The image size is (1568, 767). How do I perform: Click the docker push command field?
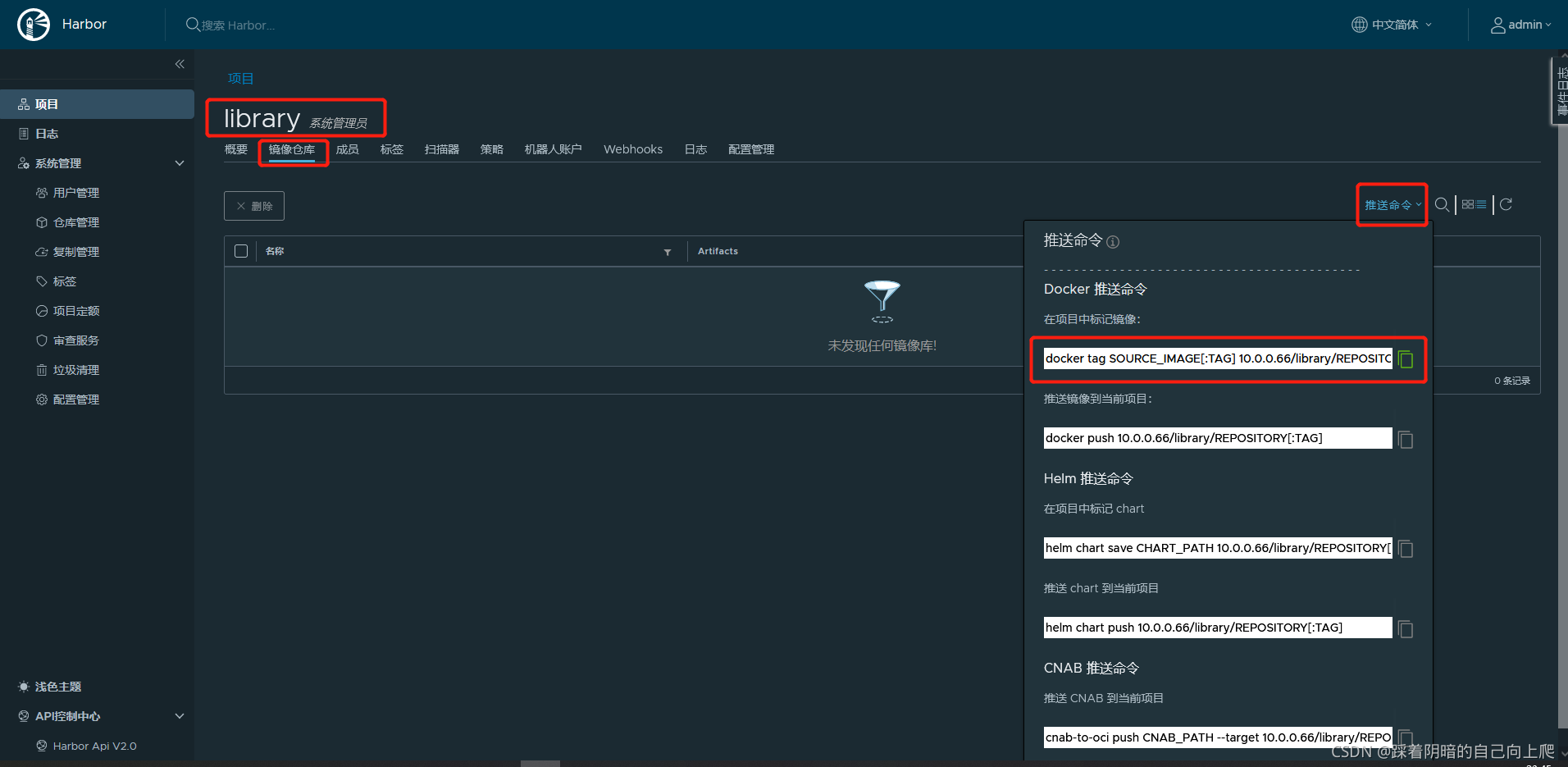pos(1218,438)
